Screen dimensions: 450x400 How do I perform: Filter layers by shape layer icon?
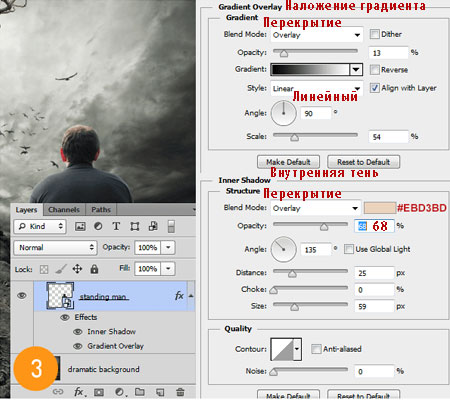point(135,227)
